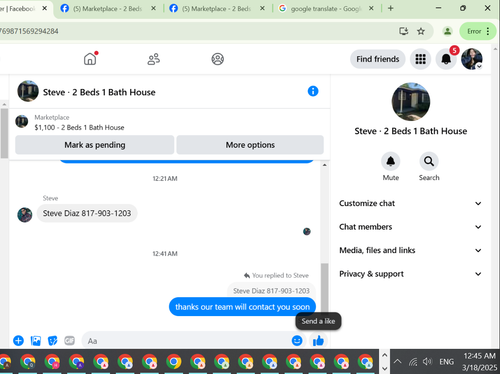Click quoted reply 'Steve Diaz 817-903-1203'
Viewport: 500px width, 374px height.
[x=271, y=291]
